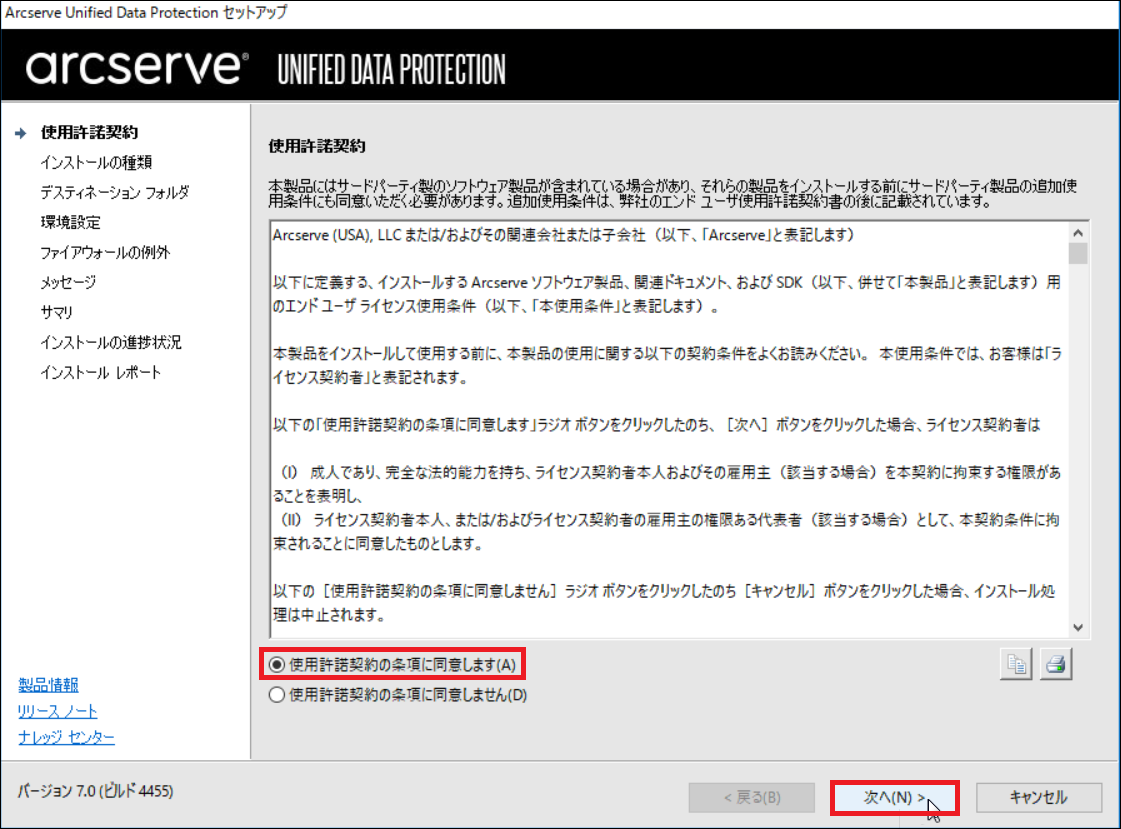
Task: Select the agree to license terms radio button
Action: (x=277, y=665)
